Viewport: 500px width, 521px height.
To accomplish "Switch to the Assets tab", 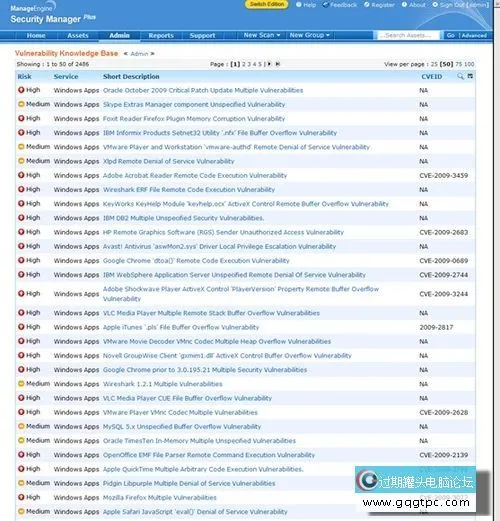I will coord(78,35).
